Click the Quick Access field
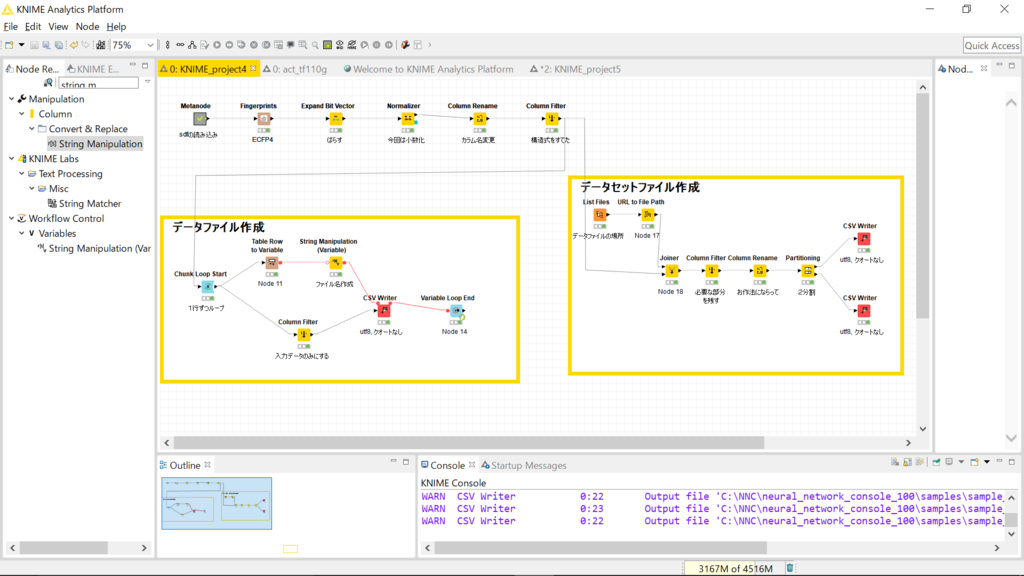 pyautogui.click(x=991, y=45)
